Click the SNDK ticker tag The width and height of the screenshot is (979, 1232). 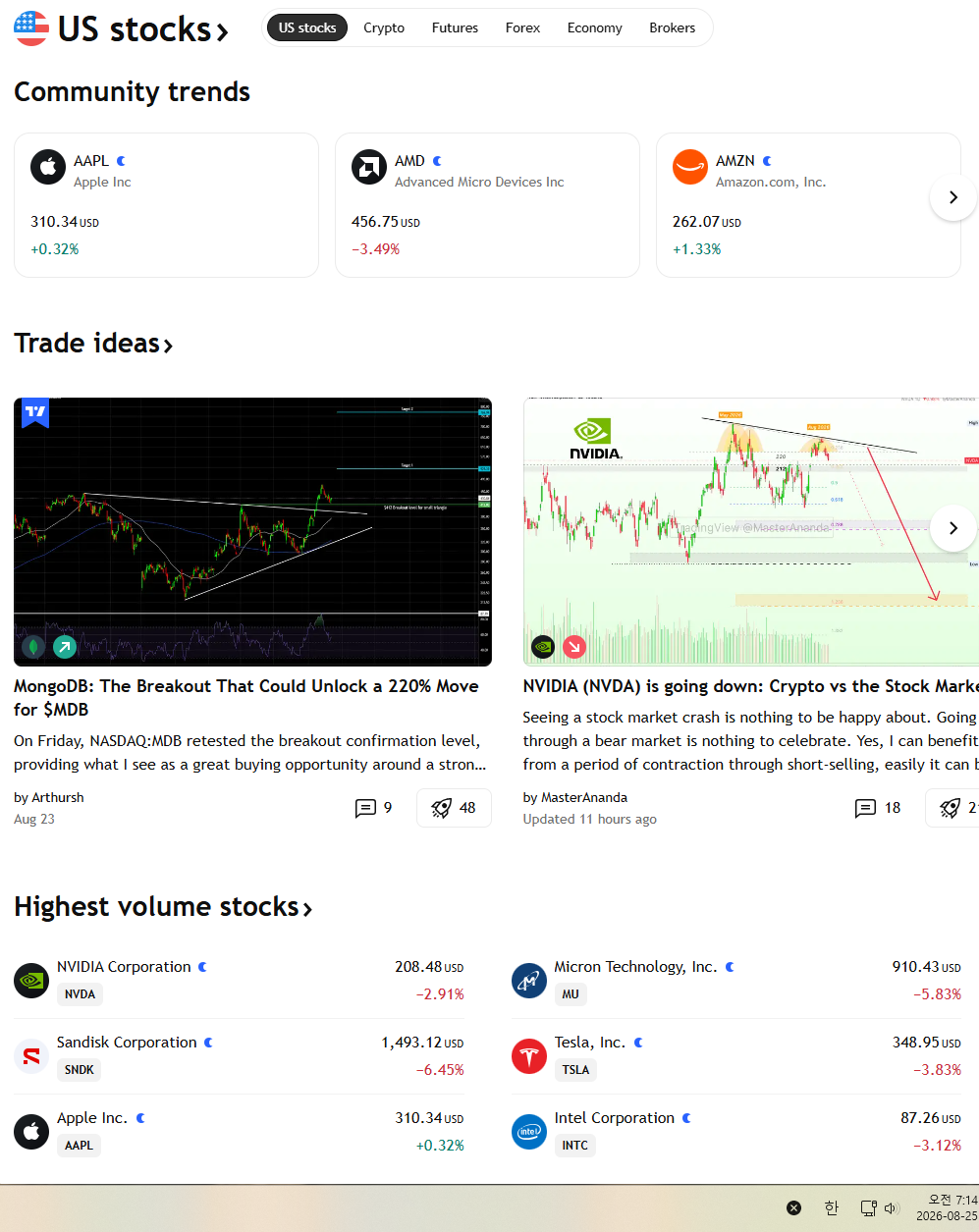click(x=80, y=1069)
